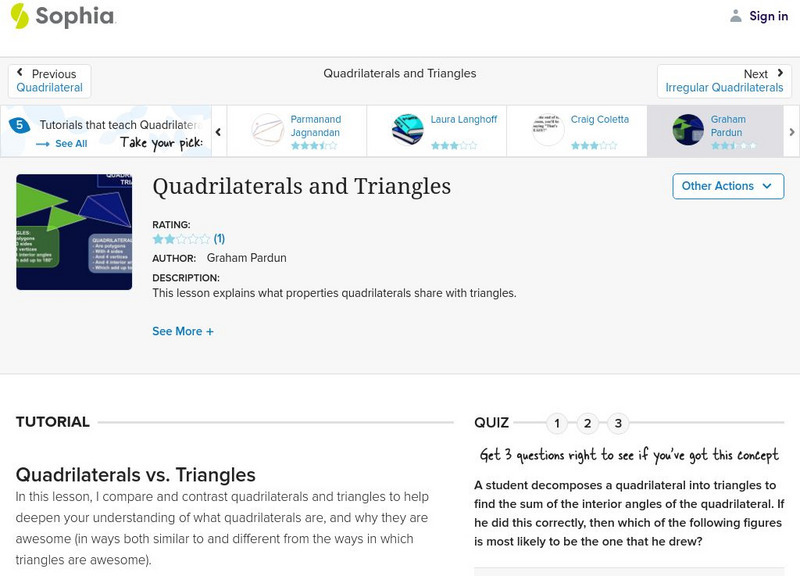Viewport: 800px width, 576px height.
Task: Go to Previous Quadrilateral lesson
Action: coord(50,81)
